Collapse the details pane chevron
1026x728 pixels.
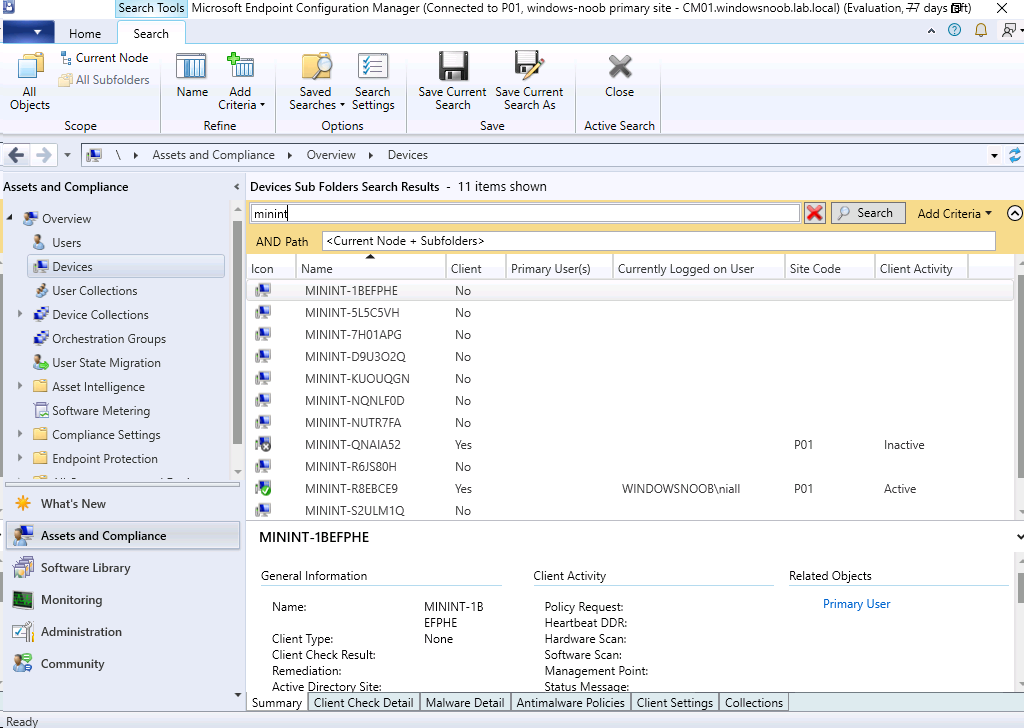(x=1019, y=537)
